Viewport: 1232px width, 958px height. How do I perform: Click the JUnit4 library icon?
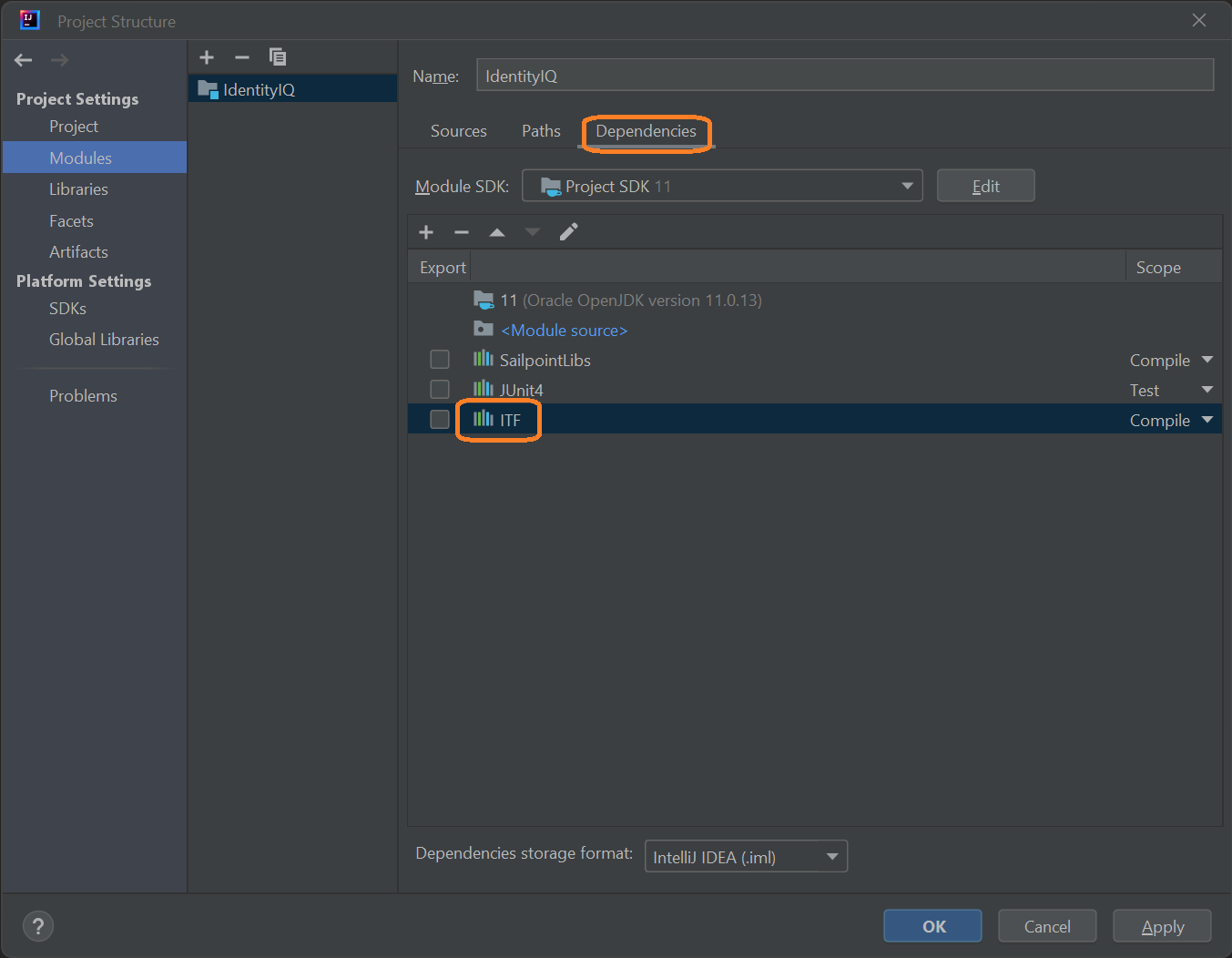484,389
